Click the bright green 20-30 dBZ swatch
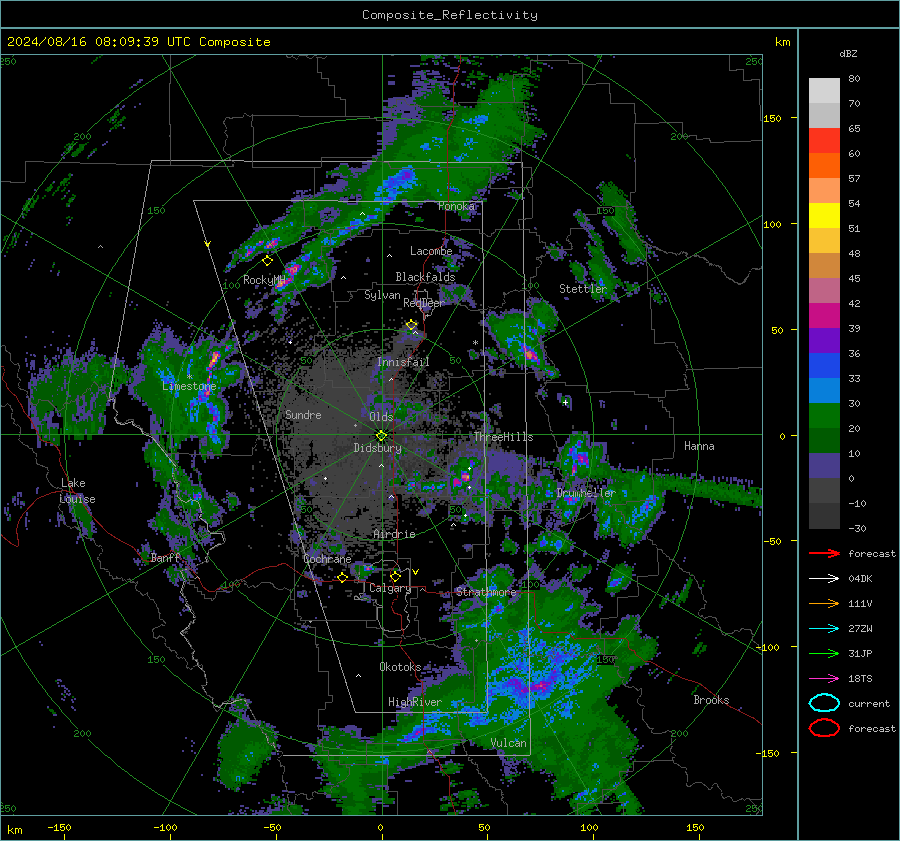 [x=824, y=416]
